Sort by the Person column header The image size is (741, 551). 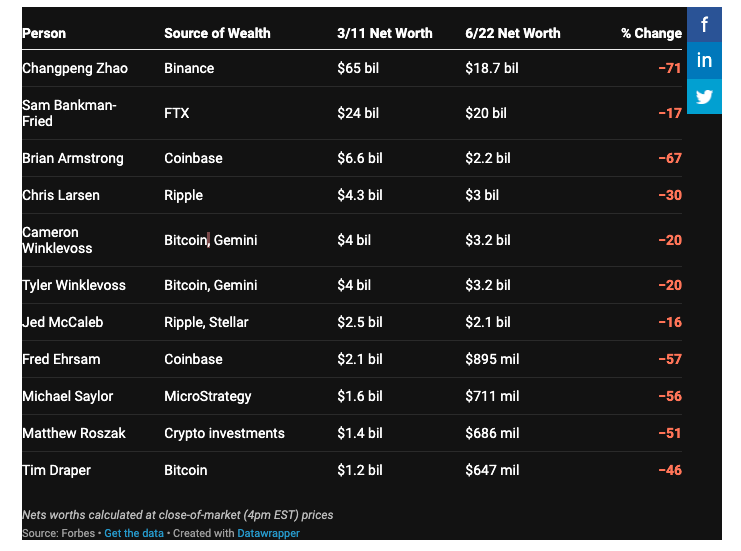[x=44, y=33]
